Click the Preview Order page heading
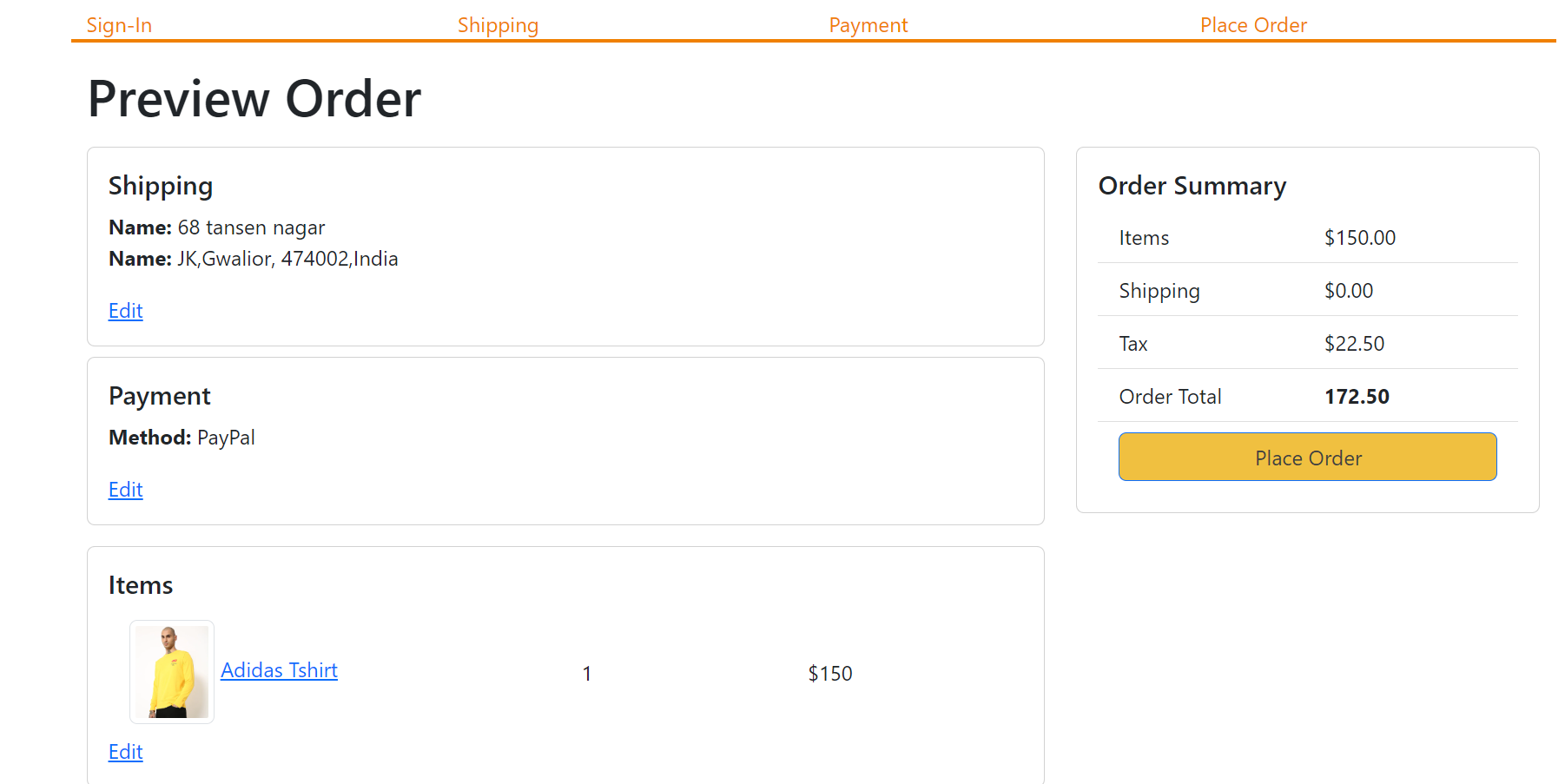The image size is (1565, 784). [x=253, y=98]
